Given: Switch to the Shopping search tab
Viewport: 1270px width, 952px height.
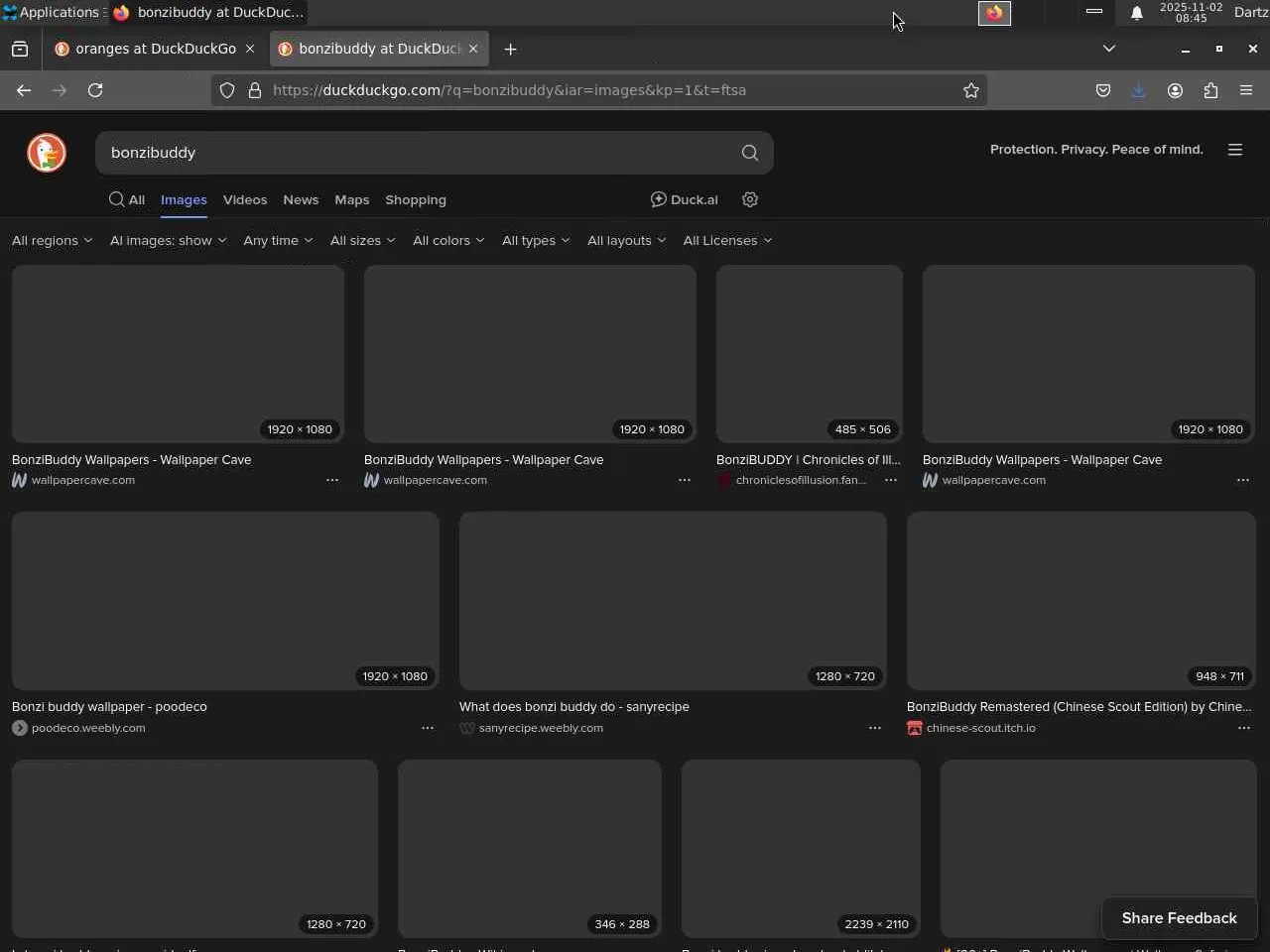Looking at the screenshot, I should click(x=416, y=199).
